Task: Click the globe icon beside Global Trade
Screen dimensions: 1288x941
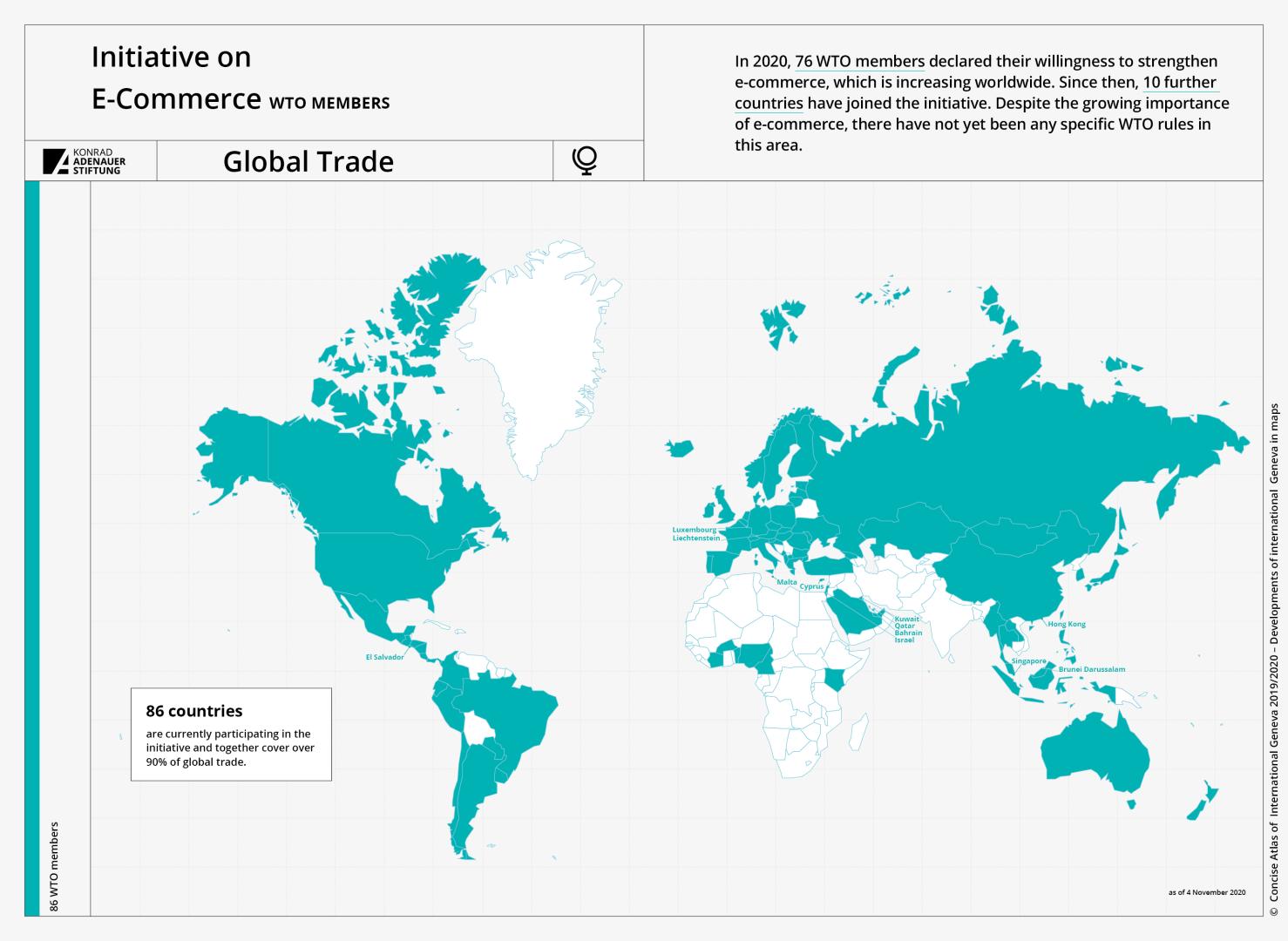Action: (x=584, y=160)
